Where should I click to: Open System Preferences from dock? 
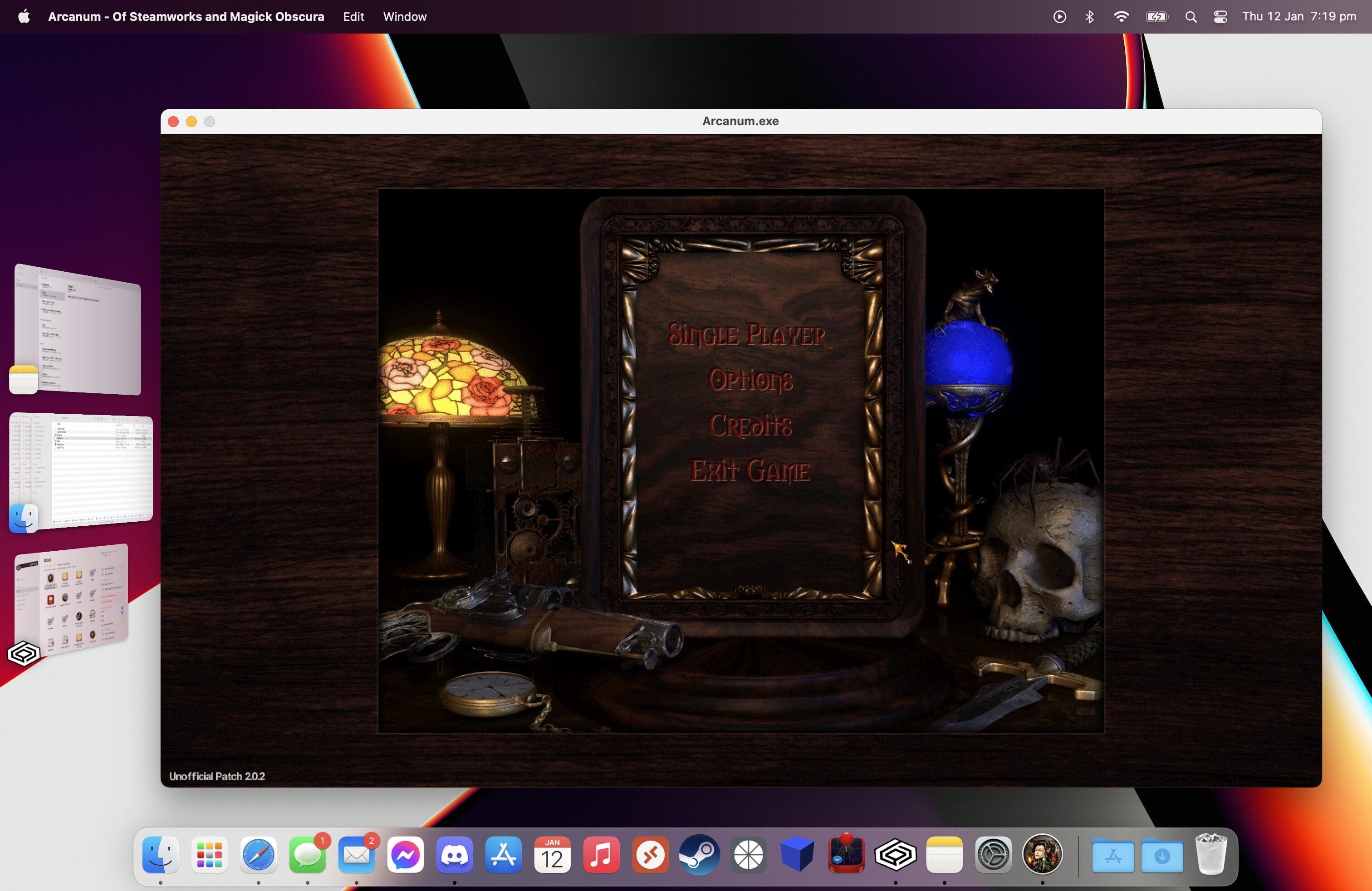tap(993, 855)
